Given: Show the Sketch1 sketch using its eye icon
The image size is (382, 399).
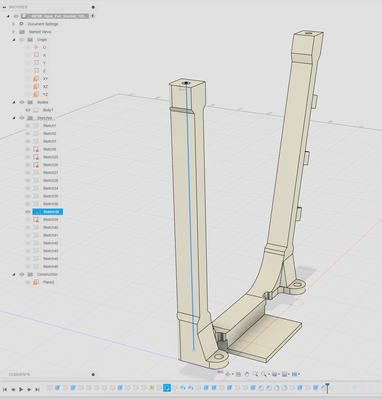Looking at the screenshot, I should coord(28,126).
